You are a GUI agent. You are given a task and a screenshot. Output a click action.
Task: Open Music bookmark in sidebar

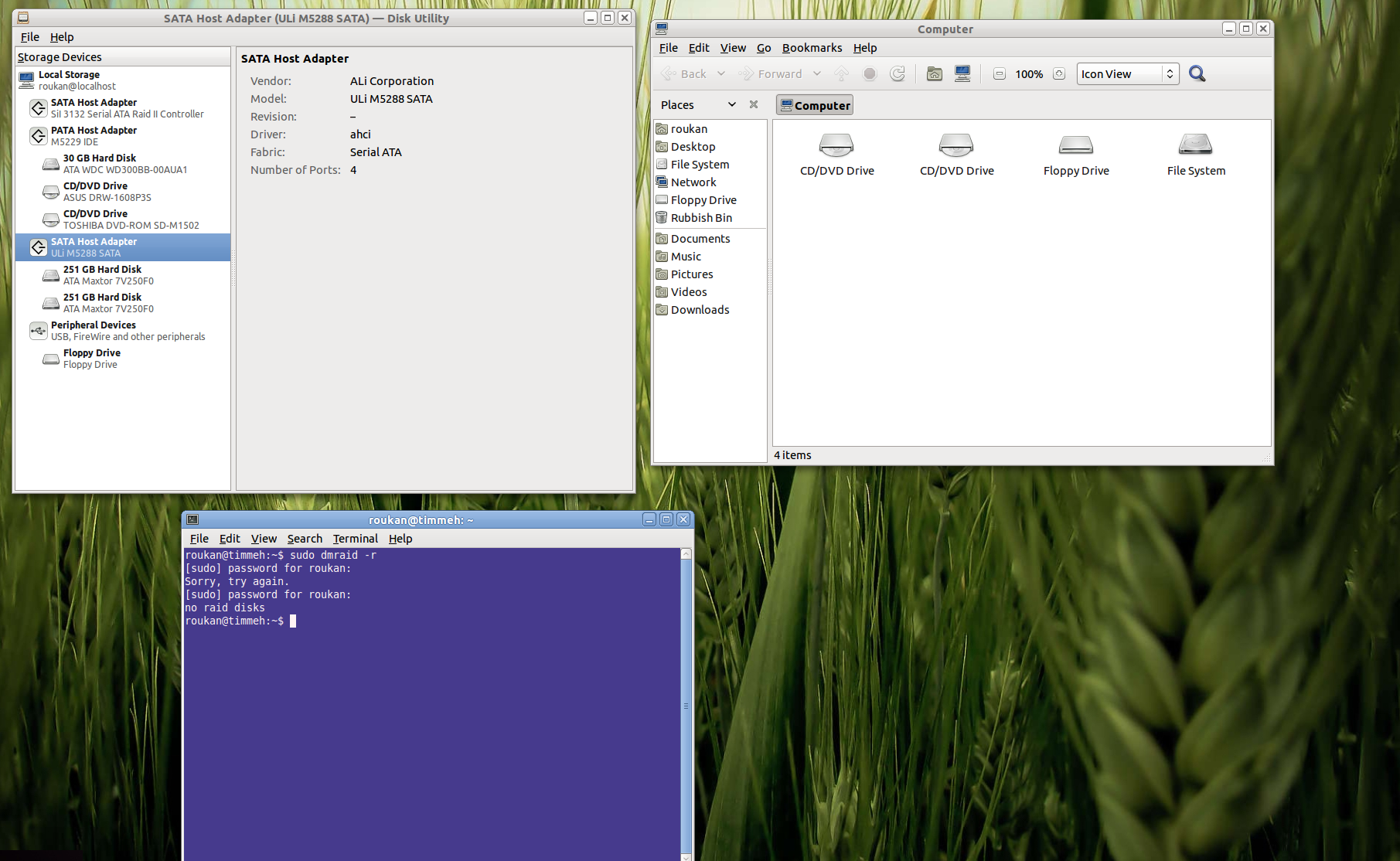[710, 257]
